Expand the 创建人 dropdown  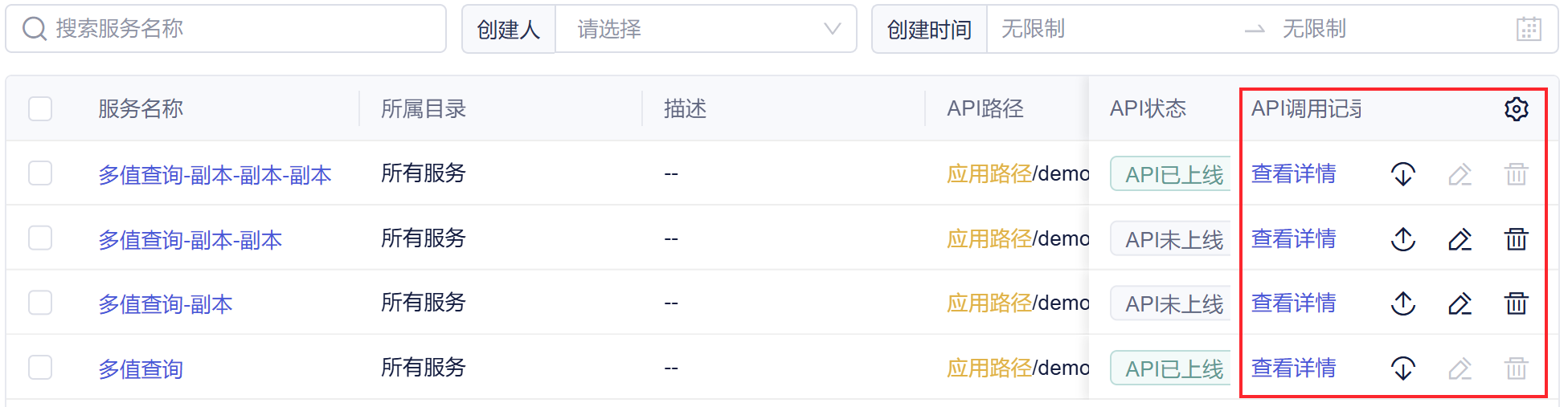[x=706, y=29]
